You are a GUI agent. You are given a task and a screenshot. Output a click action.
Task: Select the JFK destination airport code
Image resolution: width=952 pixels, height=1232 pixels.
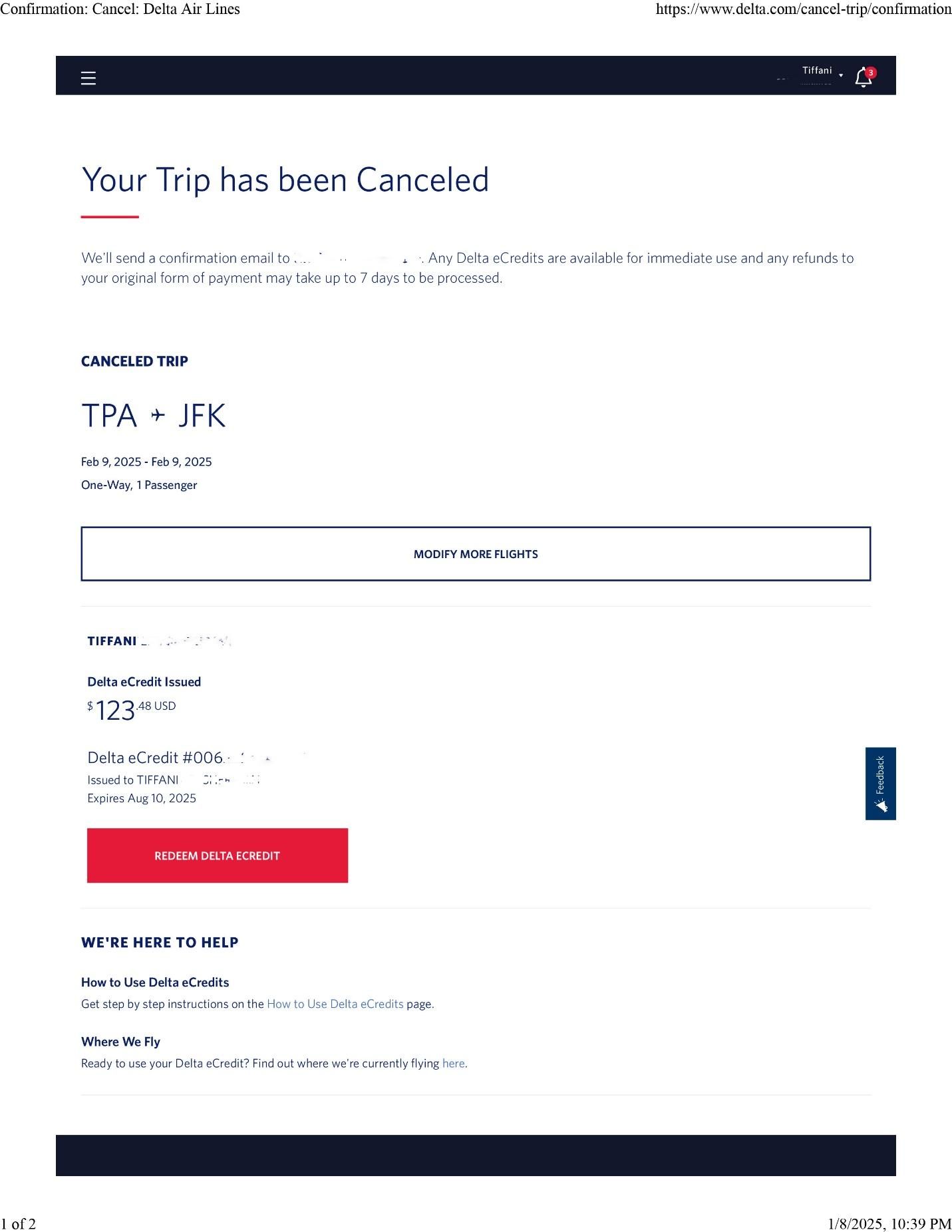(202, 416)
